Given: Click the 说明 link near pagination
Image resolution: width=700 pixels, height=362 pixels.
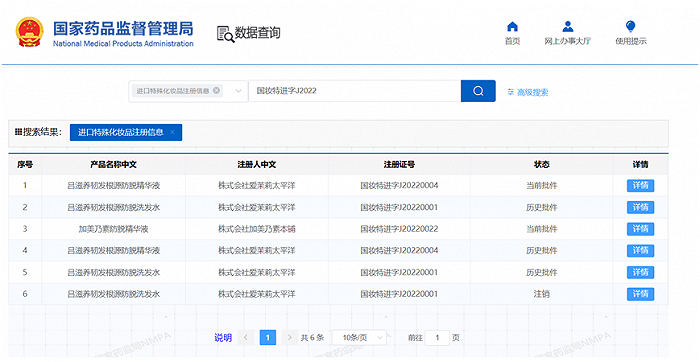Looking at the screenshot, I should 223,338.
